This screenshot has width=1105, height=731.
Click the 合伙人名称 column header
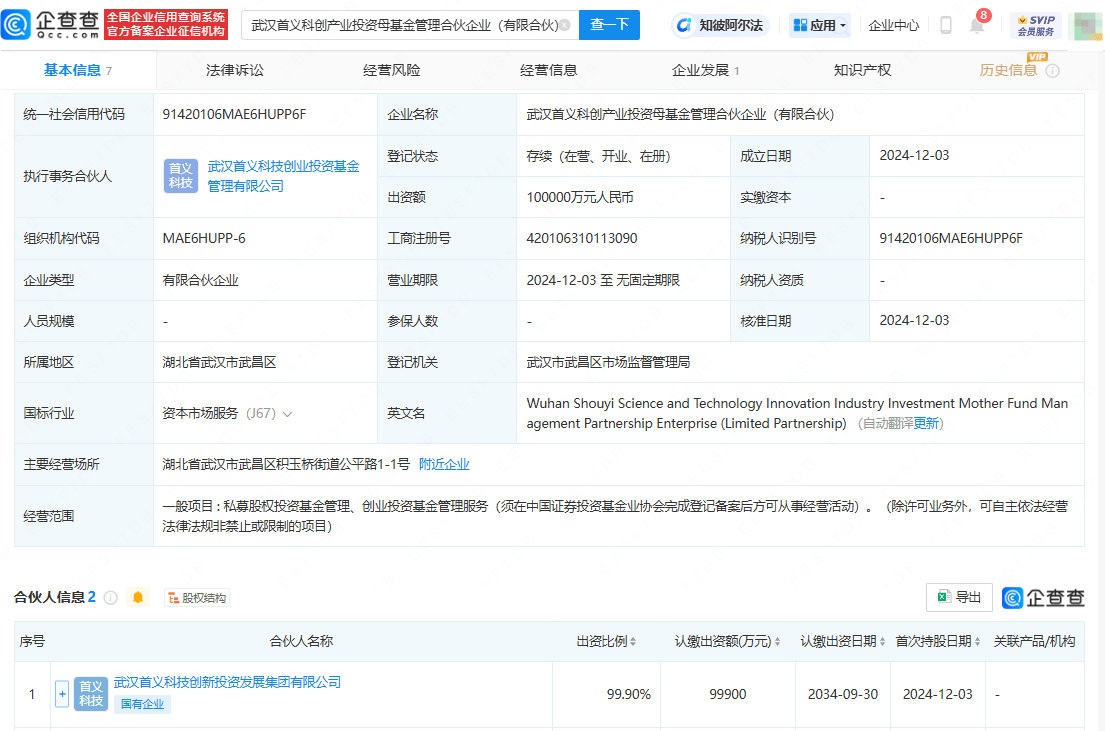(301, 641)
